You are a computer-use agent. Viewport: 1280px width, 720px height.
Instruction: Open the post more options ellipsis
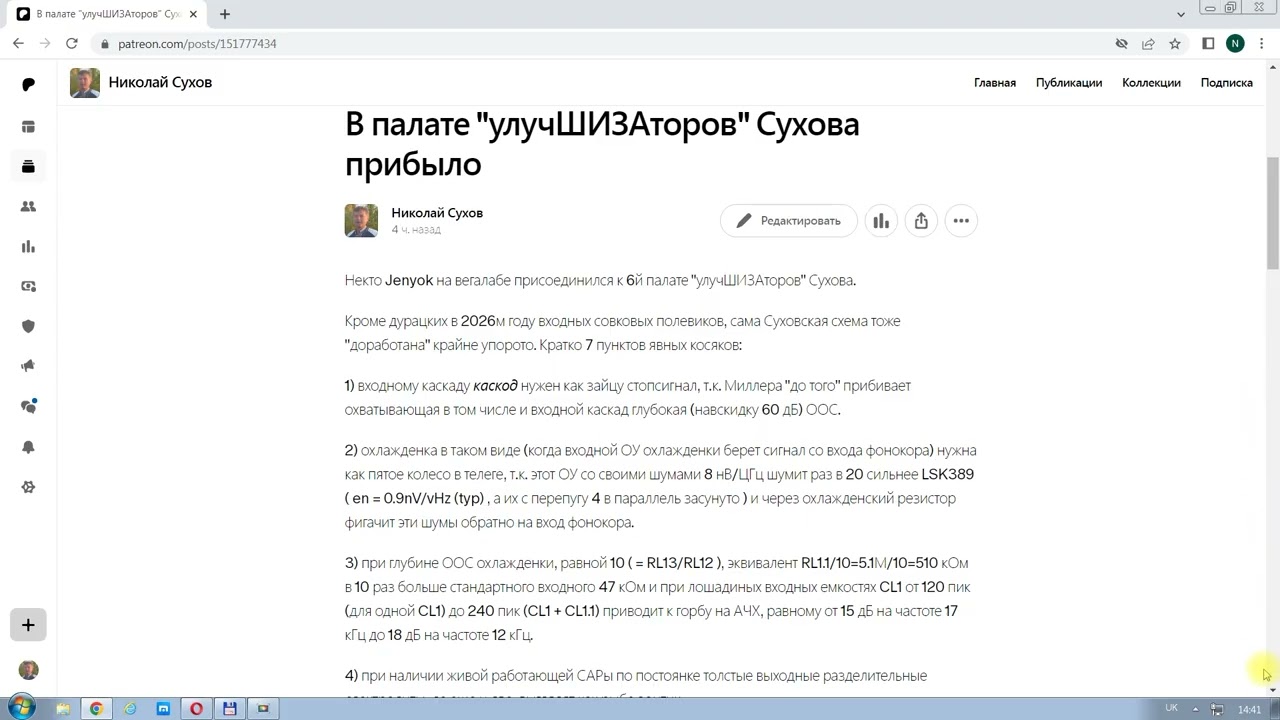(961, 221)
